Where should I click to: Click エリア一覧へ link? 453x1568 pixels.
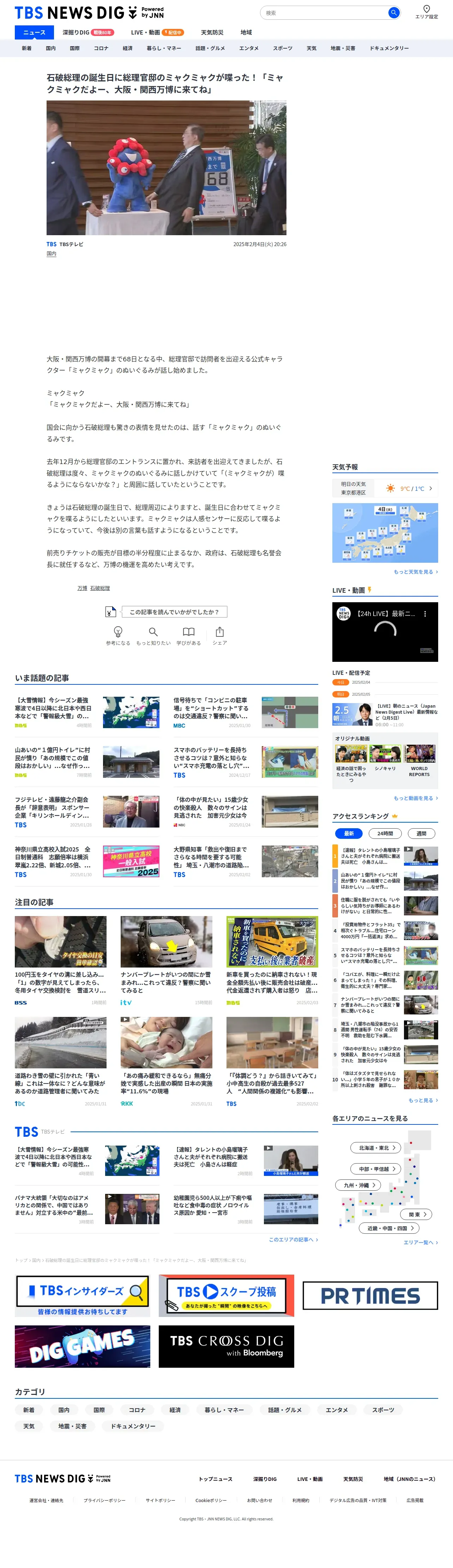coord(420,1242)
